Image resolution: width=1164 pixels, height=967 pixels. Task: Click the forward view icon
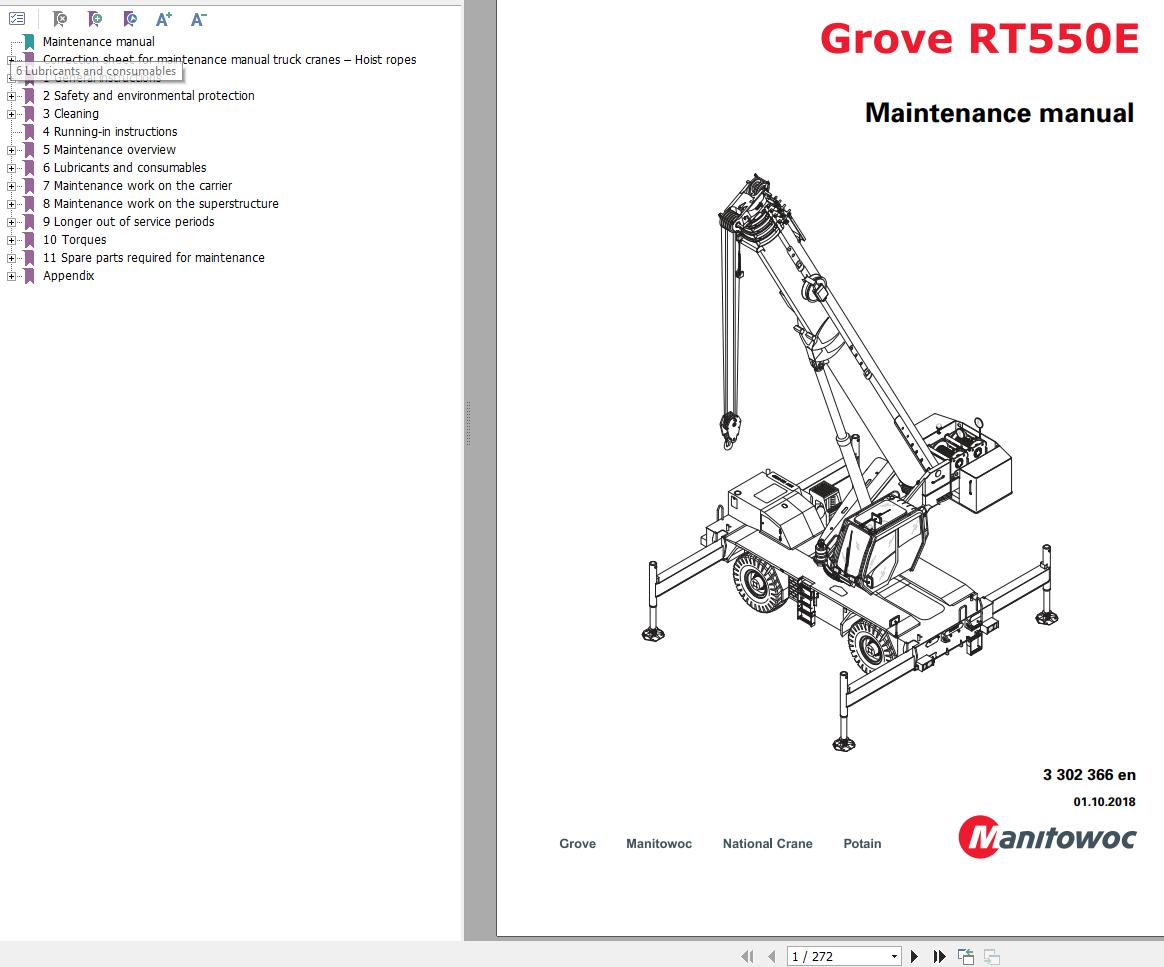tap(991, 955)
